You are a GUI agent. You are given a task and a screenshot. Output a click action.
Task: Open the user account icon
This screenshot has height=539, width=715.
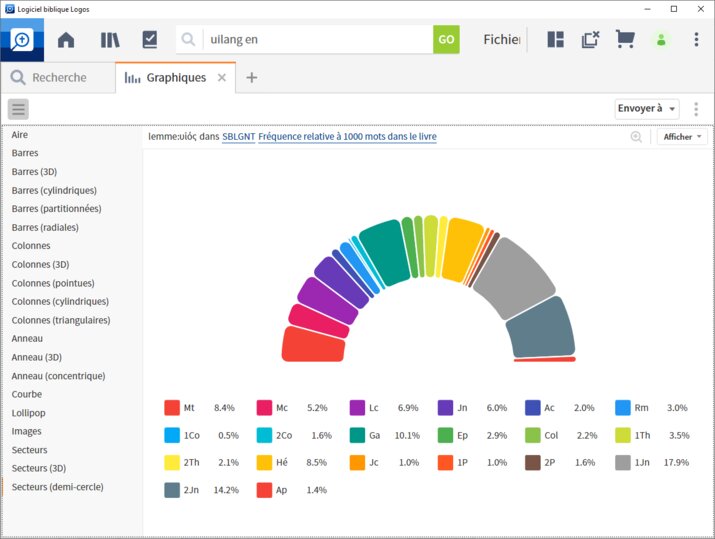[661, 40]
